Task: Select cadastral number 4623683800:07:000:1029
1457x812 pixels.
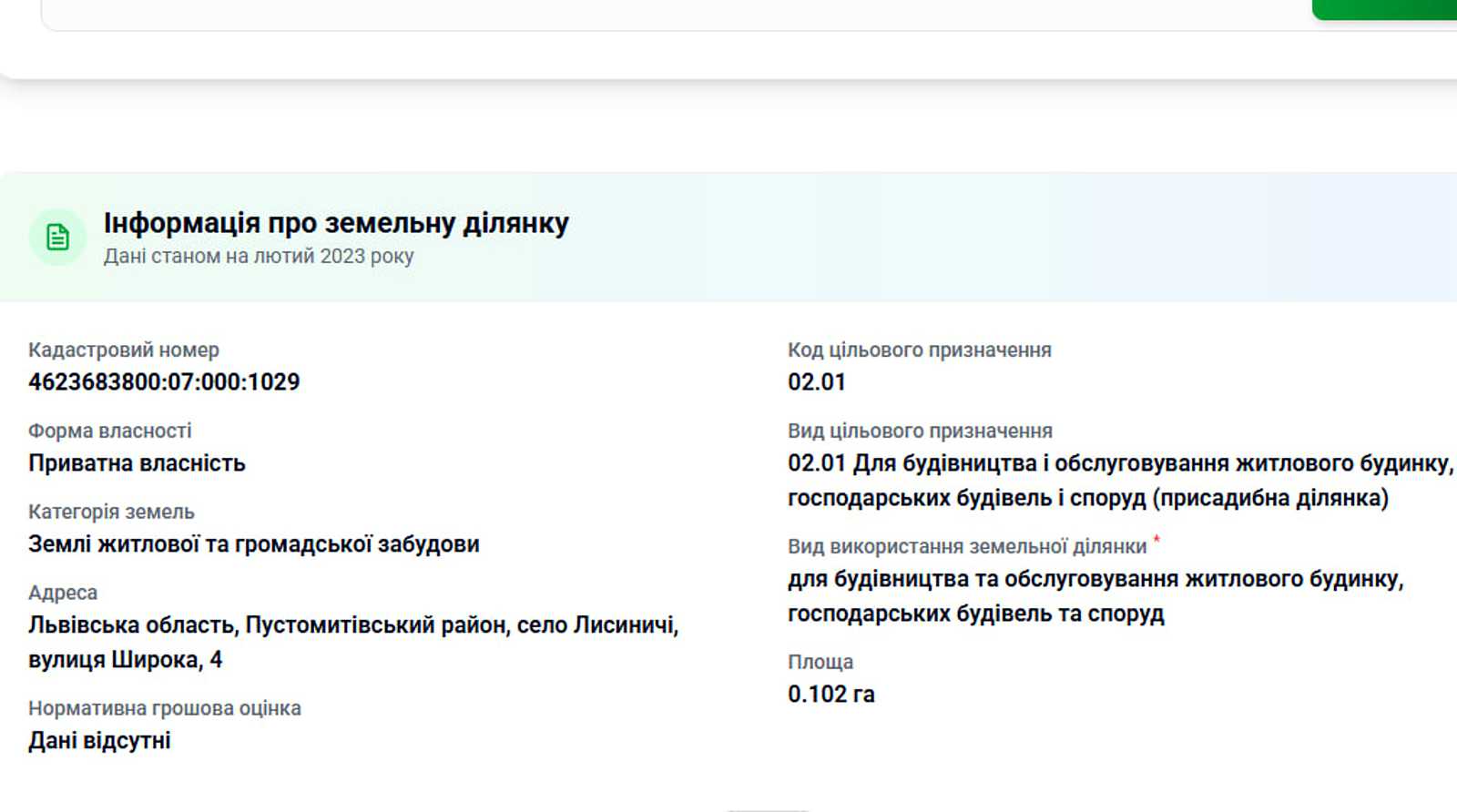Action: coord(164,382)
